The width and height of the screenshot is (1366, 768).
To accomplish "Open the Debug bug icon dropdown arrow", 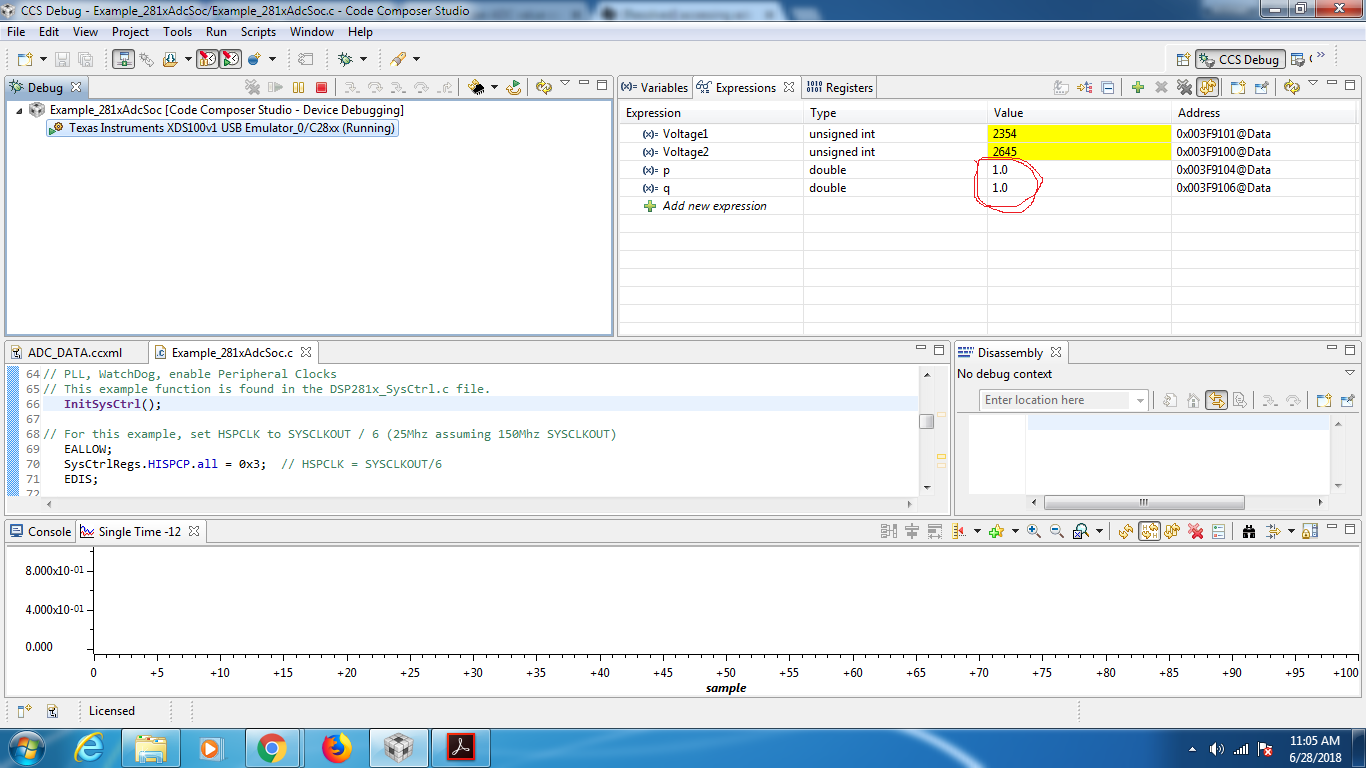I will [x=363, y=59].
